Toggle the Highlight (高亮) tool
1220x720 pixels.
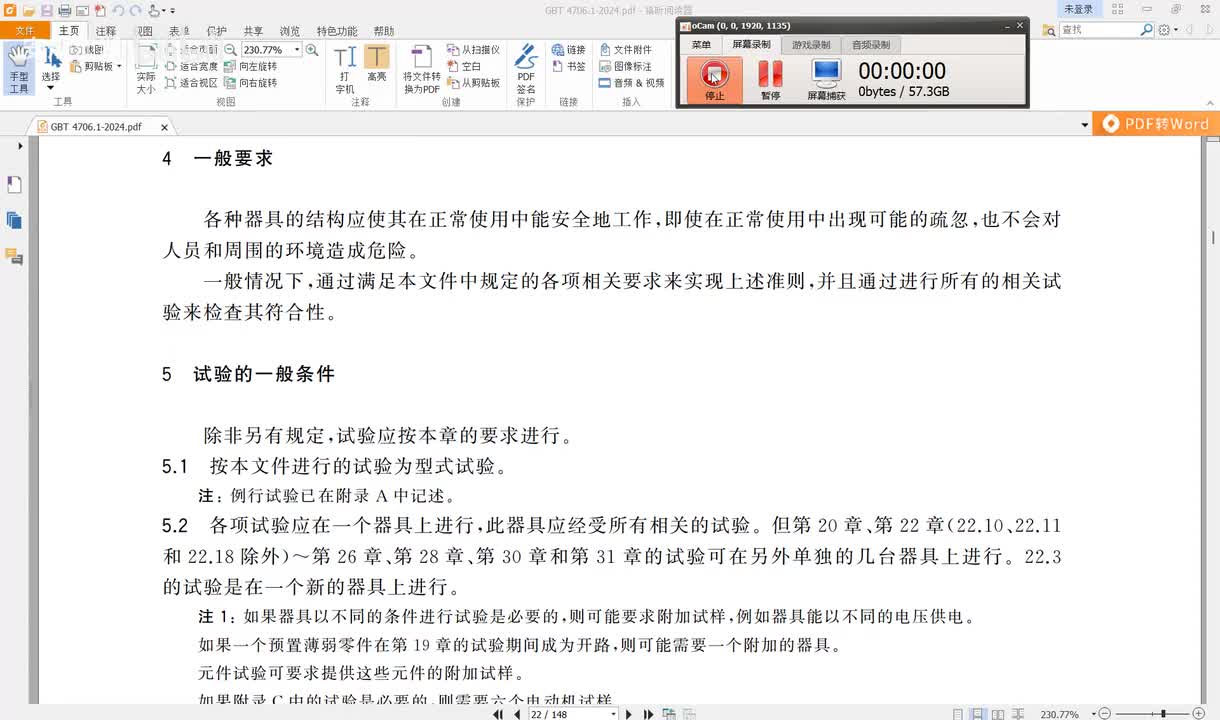point(377,64)
